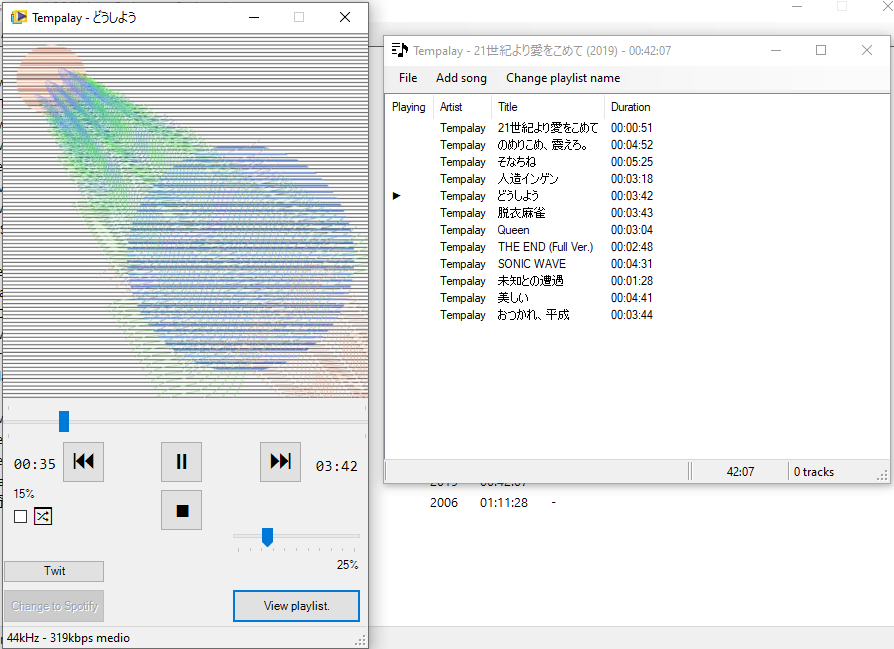Click the 2006 row in background window
Screen dimensions: 894x649
coord(444,502)
